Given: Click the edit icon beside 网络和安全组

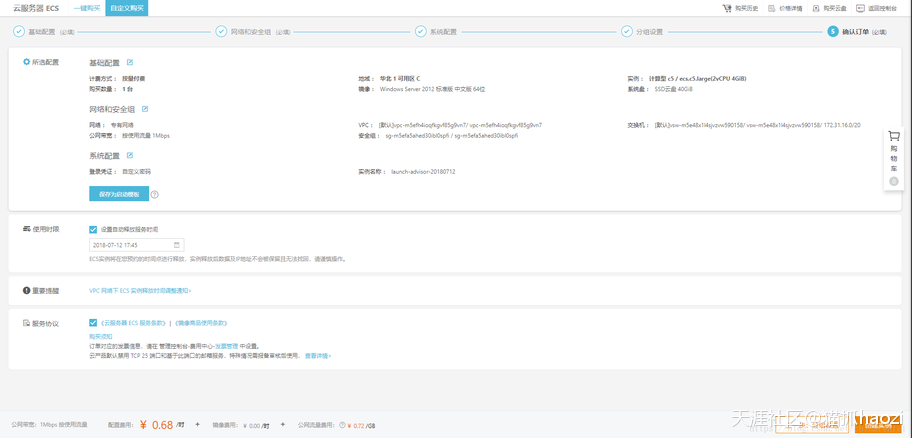Looking at the screenshot, I should 145,108.
